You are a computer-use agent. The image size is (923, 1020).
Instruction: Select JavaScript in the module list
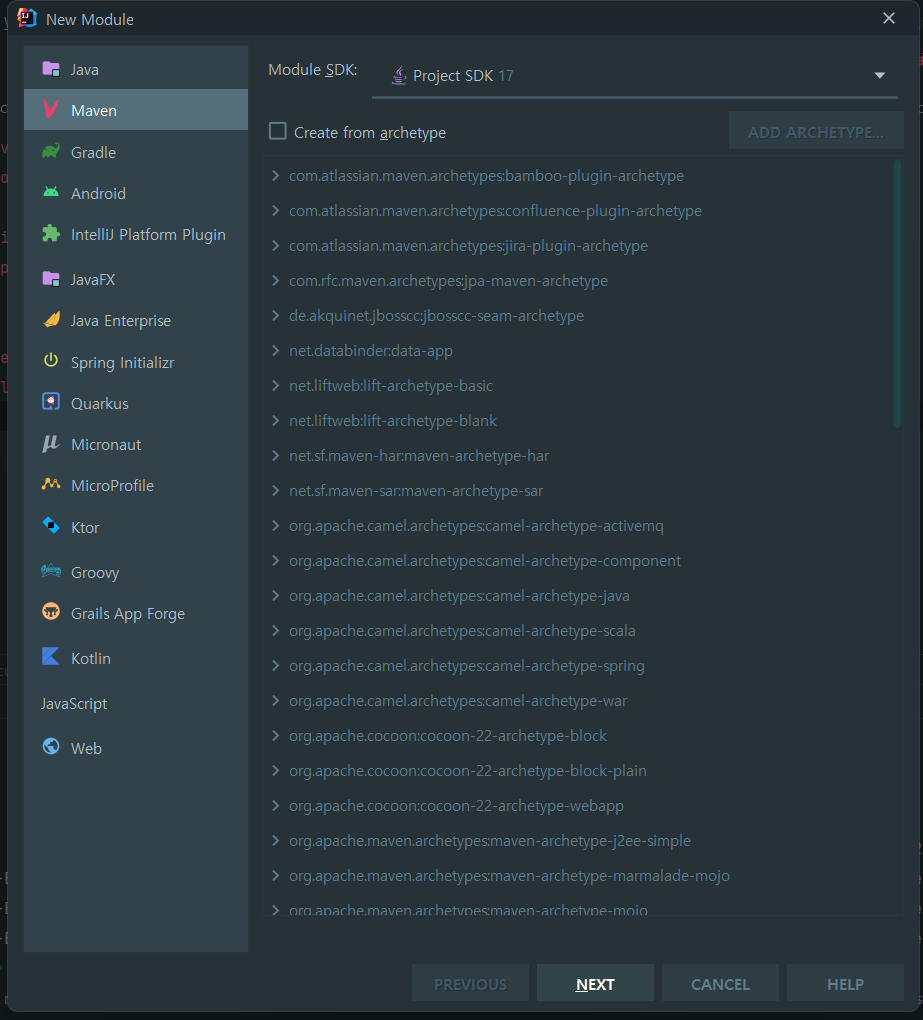click(74, 703)
